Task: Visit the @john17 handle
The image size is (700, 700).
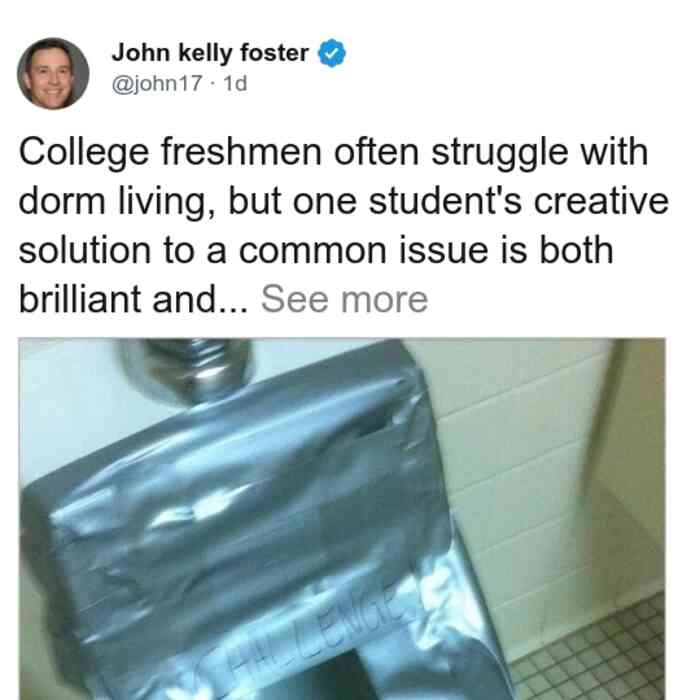Action: click(x=157, y=83)
